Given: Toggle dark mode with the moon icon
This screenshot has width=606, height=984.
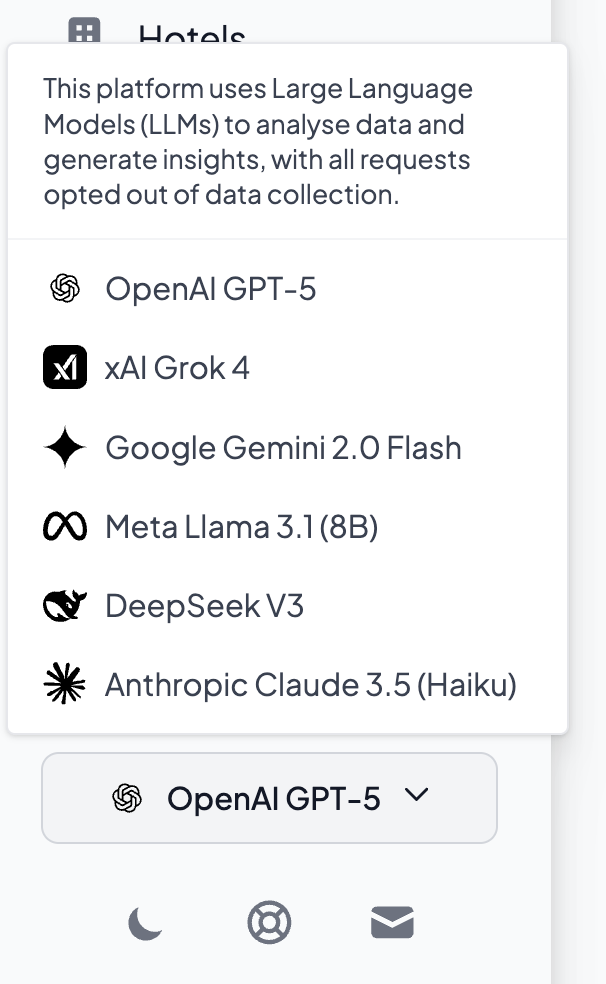Looking at the screenshot, I should (145, 922).
